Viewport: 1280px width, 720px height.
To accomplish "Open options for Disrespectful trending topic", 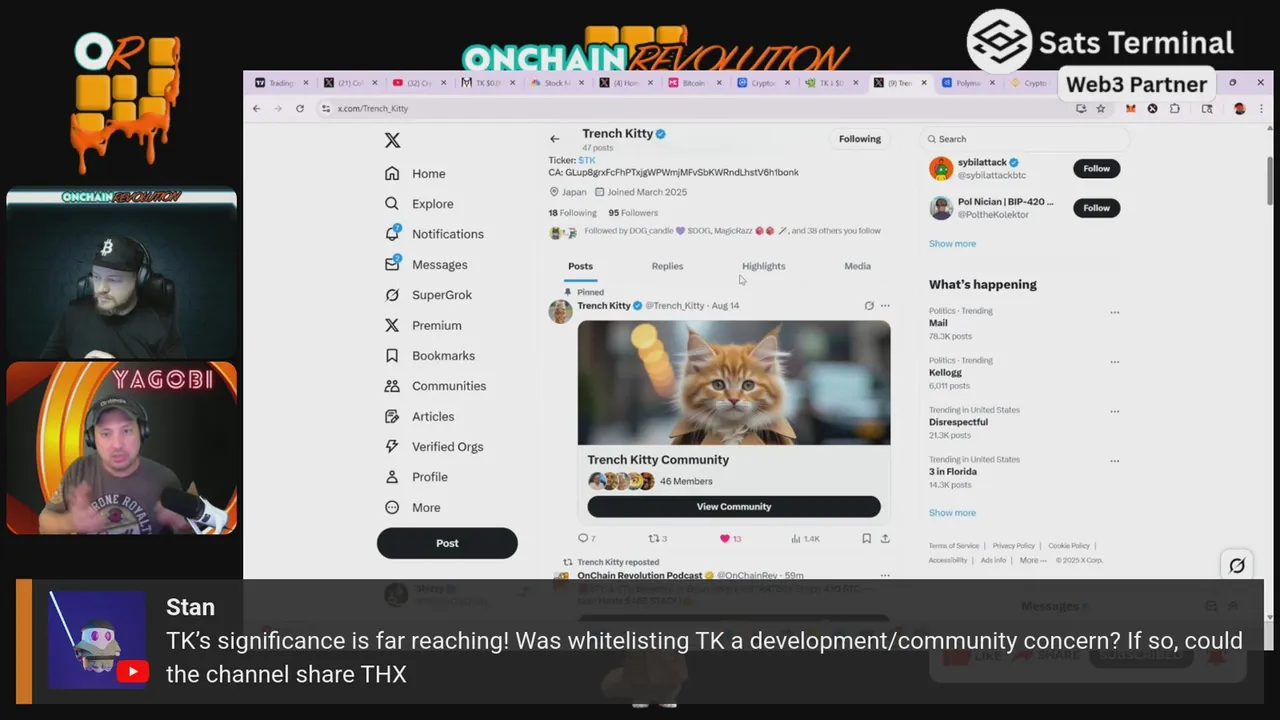I will click(1114, 411).
